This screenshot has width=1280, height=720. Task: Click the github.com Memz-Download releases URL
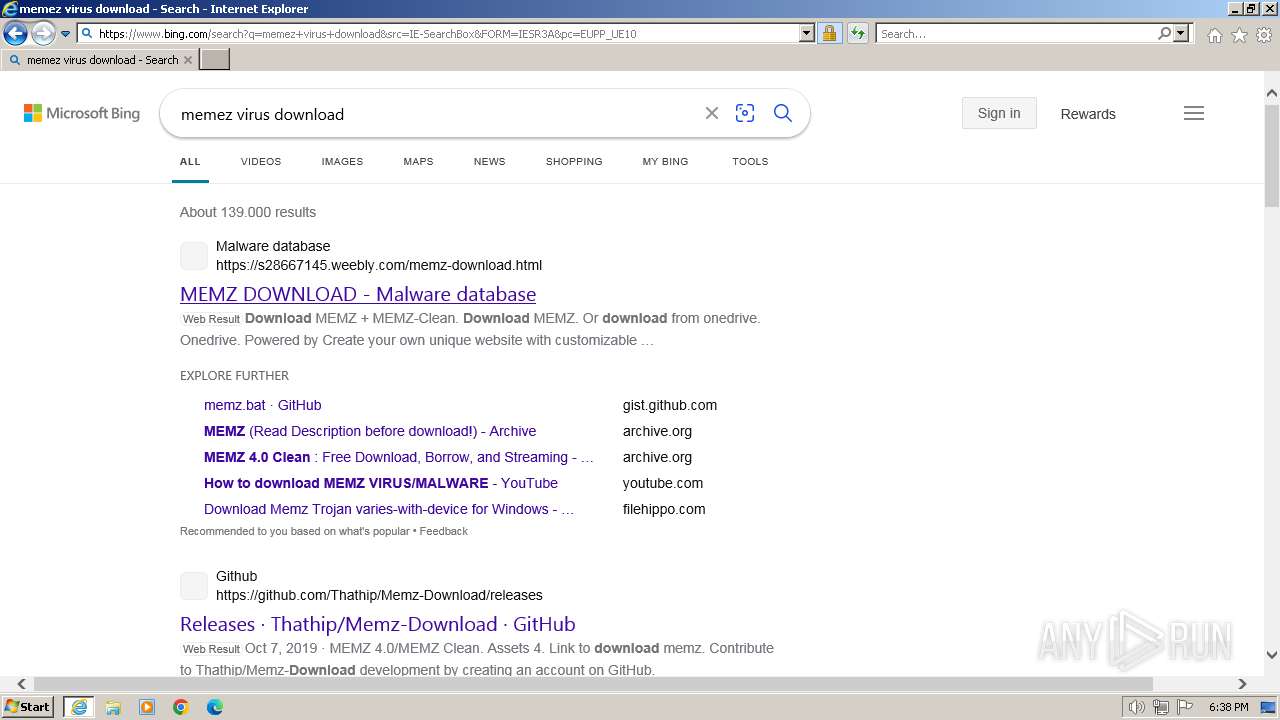point(379,595)
